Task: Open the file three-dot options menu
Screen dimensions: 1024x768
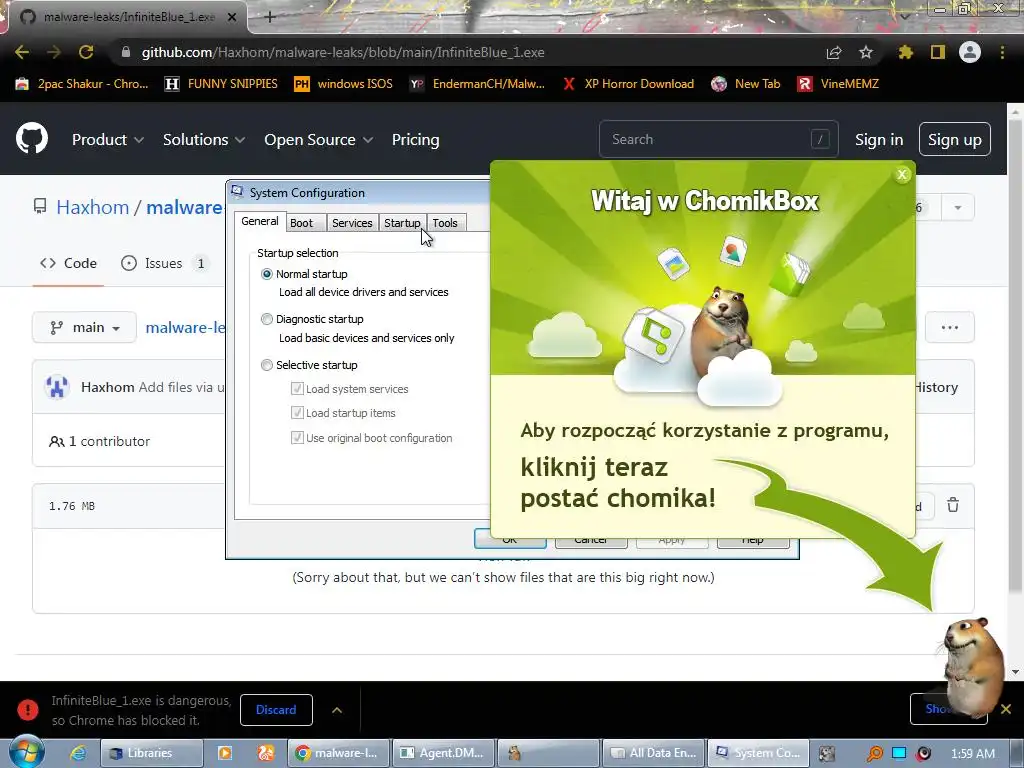Action: click(x=950, y=327)
